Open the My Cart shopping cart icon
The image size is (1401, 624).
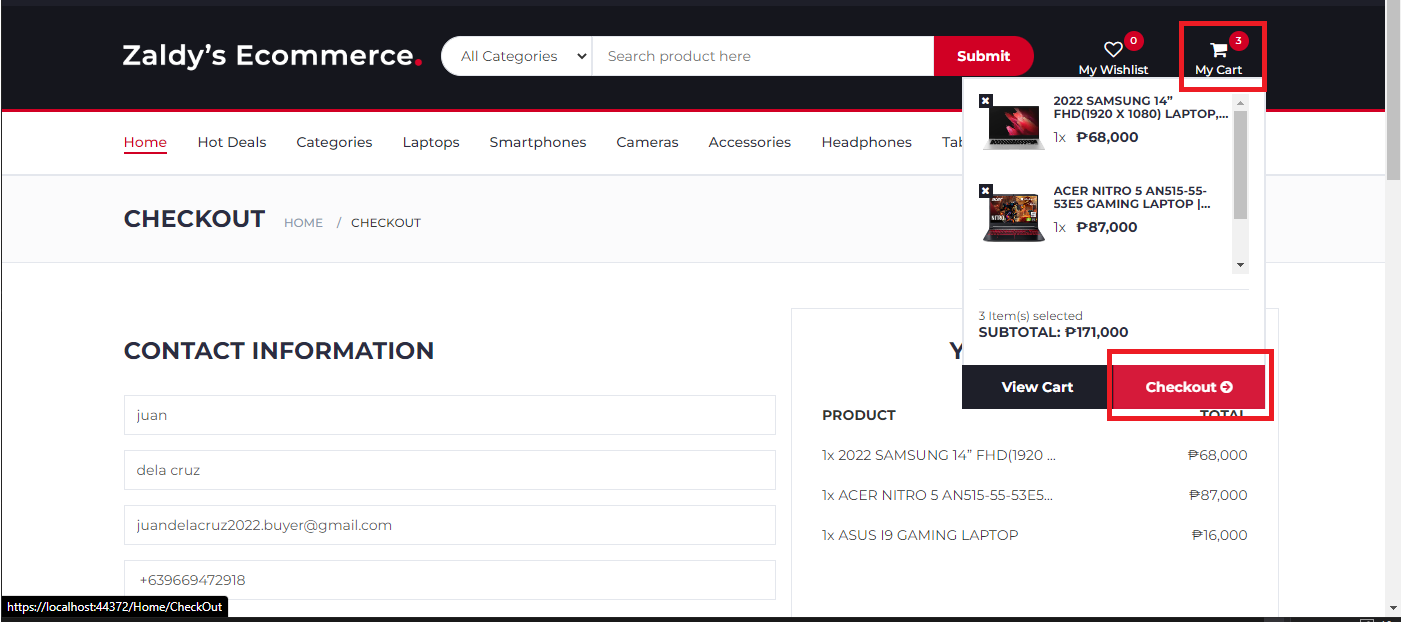pos(1218,48)
